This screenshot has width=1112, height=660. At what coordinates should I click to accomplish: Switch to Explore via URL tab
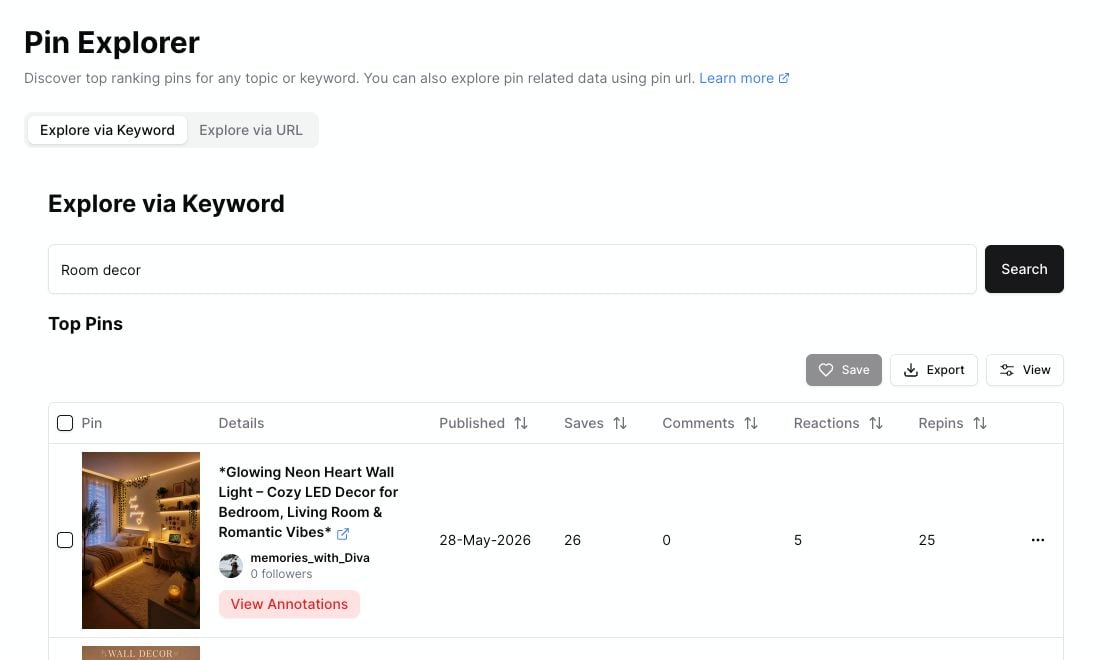(x=250, y=130)
